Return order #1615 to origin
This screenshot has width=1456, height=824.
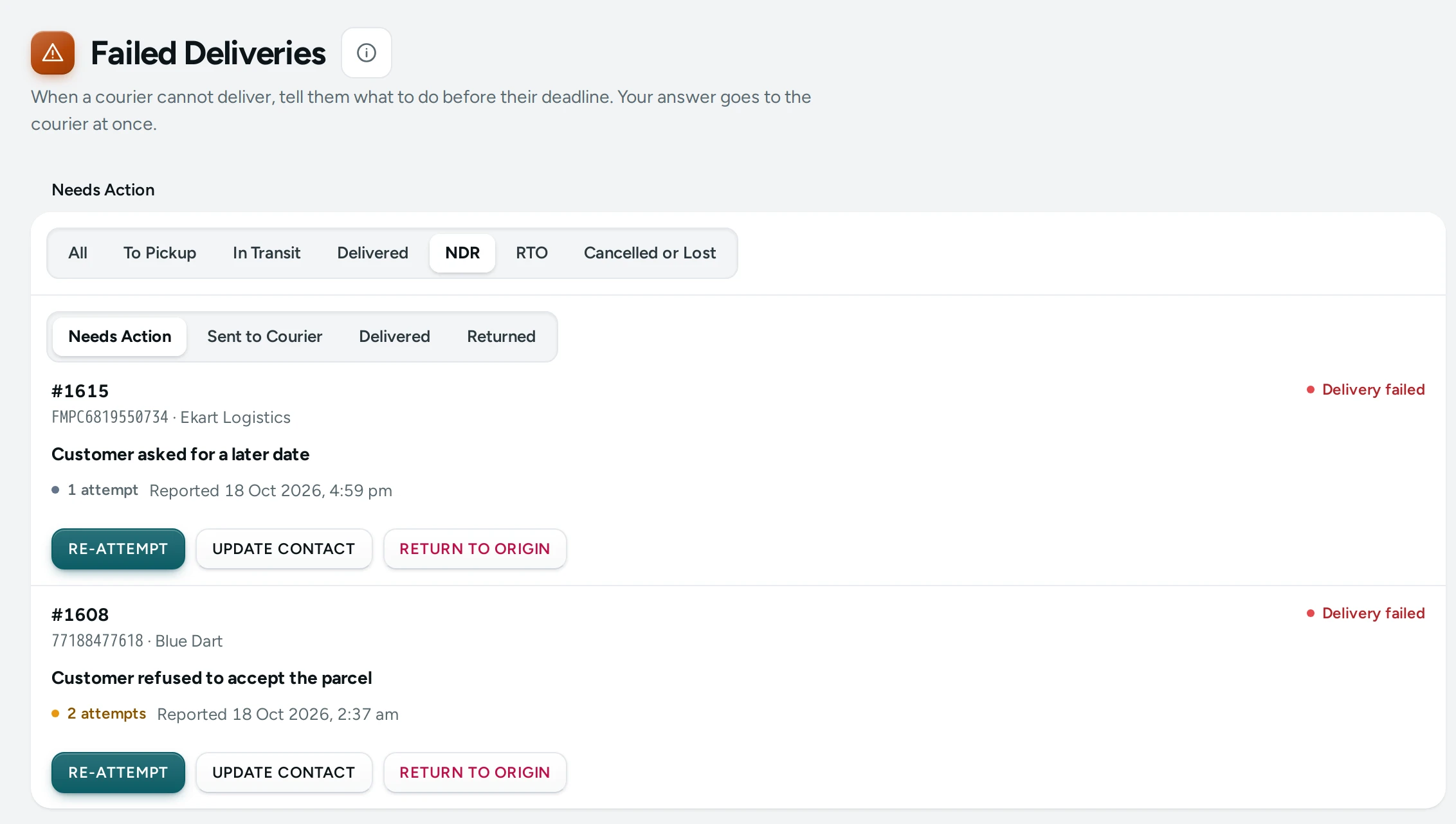475,549
